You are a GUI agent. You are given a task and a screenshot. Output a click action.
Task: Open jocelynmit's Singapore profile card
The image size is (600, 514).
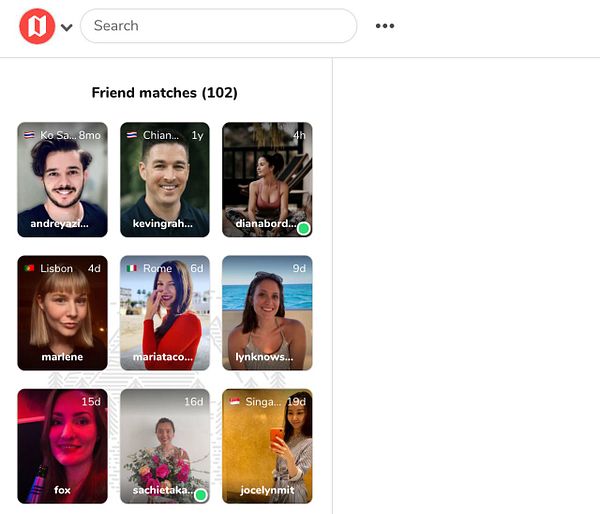(x=267, y=446)
